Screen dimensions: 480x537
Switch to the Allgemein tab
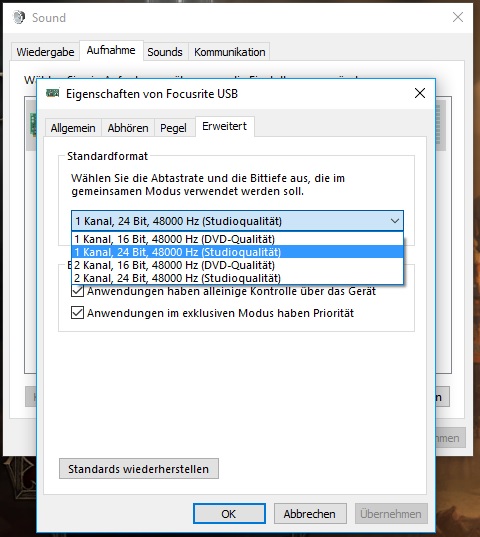tap(73, 128)
